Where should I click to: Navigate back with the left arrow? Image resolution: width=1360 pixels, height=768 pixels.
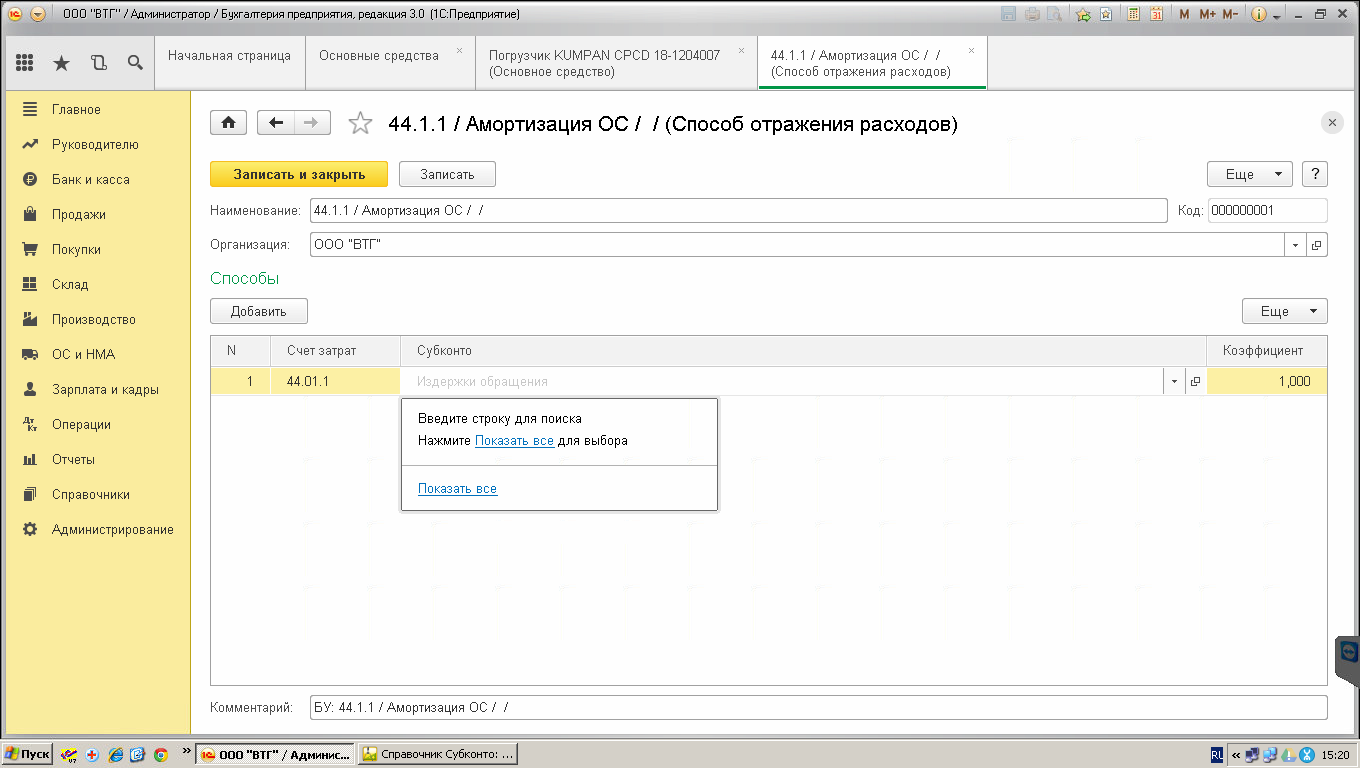[276, 122]
